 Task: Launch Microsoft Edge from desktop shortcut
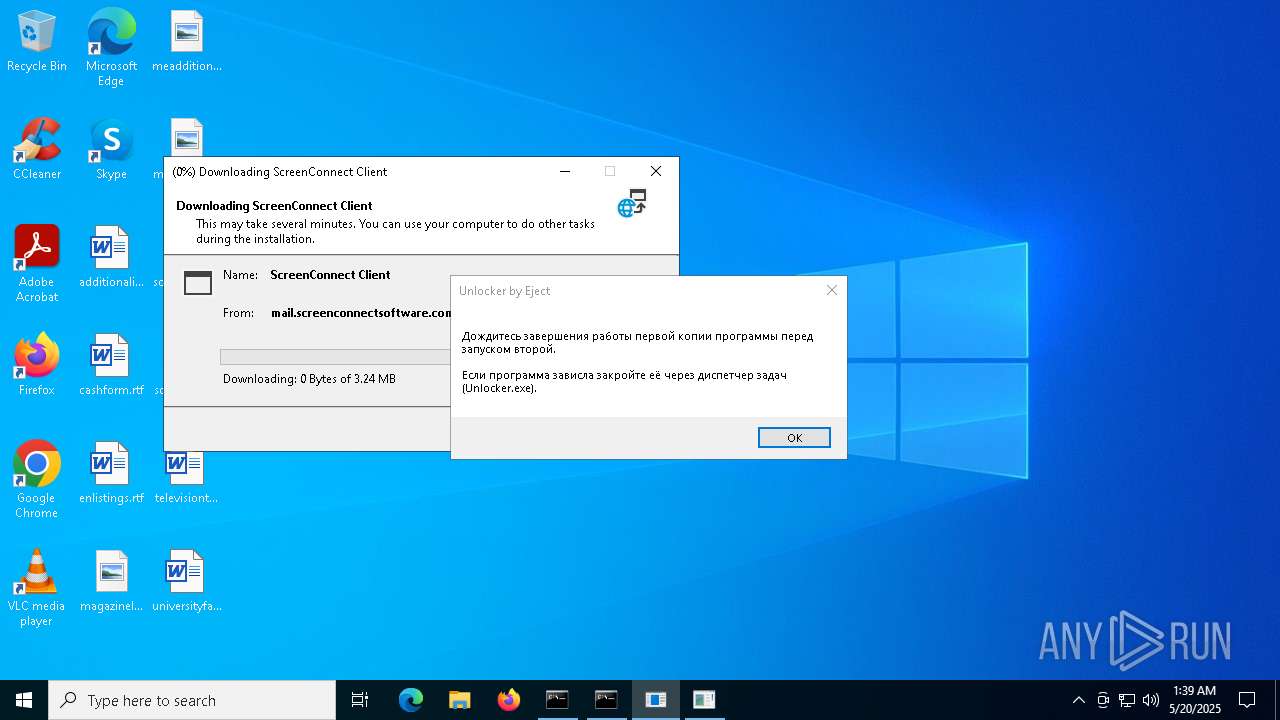[111, 48]
